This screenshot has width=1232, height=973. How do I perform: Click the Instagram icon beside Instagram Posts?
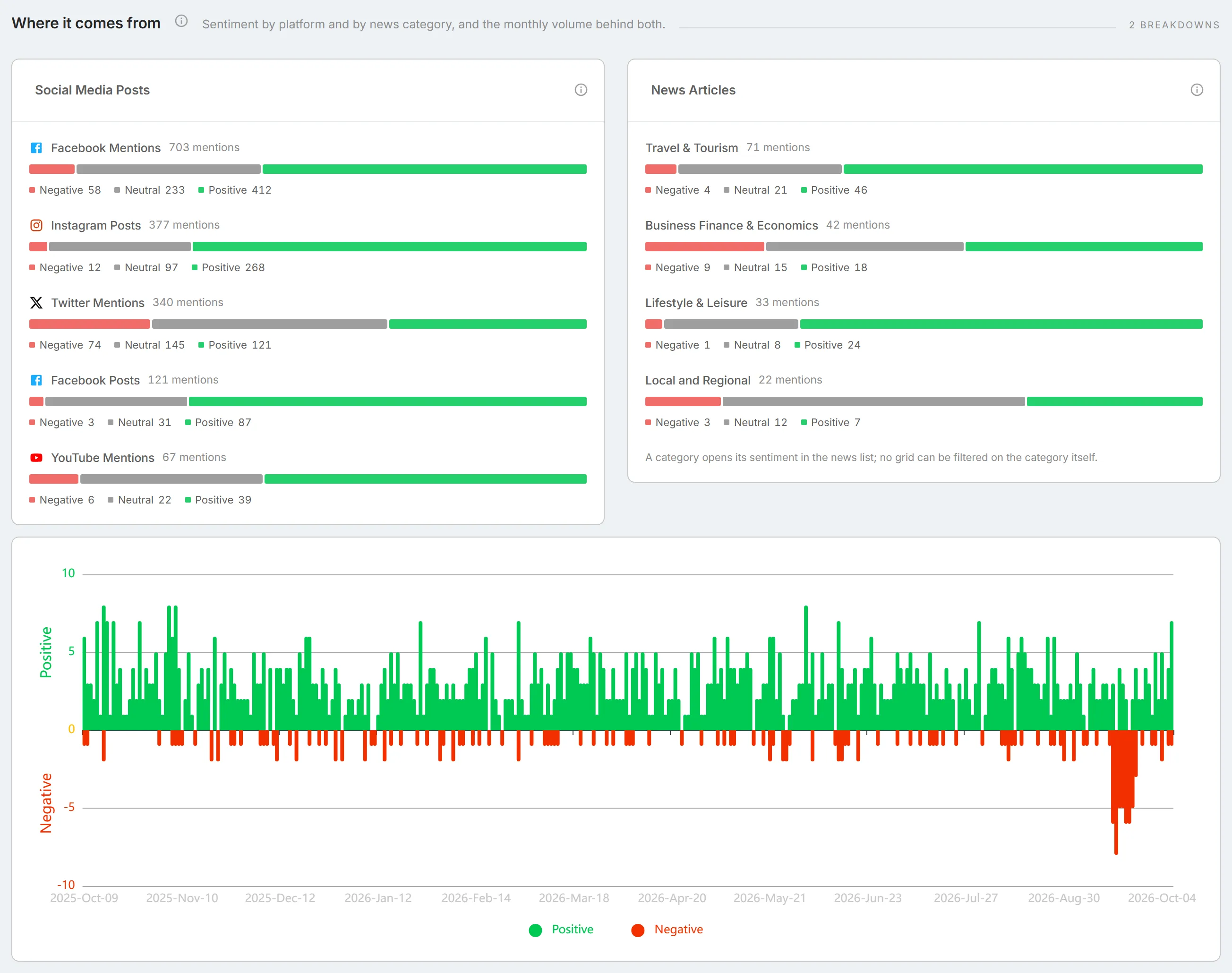pyautogui.click(x=36, y=226)
